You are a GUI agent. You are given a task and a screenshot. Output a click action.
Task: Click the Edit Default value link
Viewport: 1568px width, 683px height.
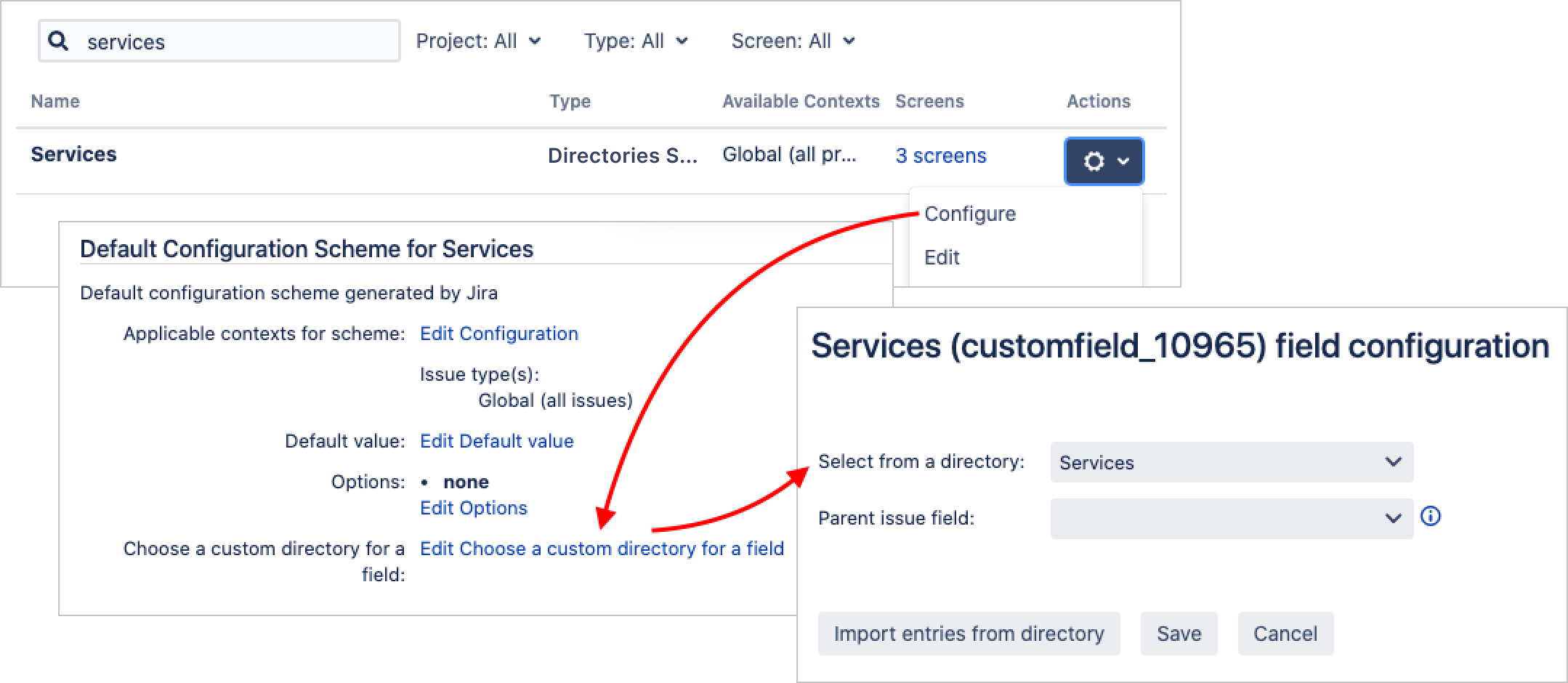pos(497,441)
